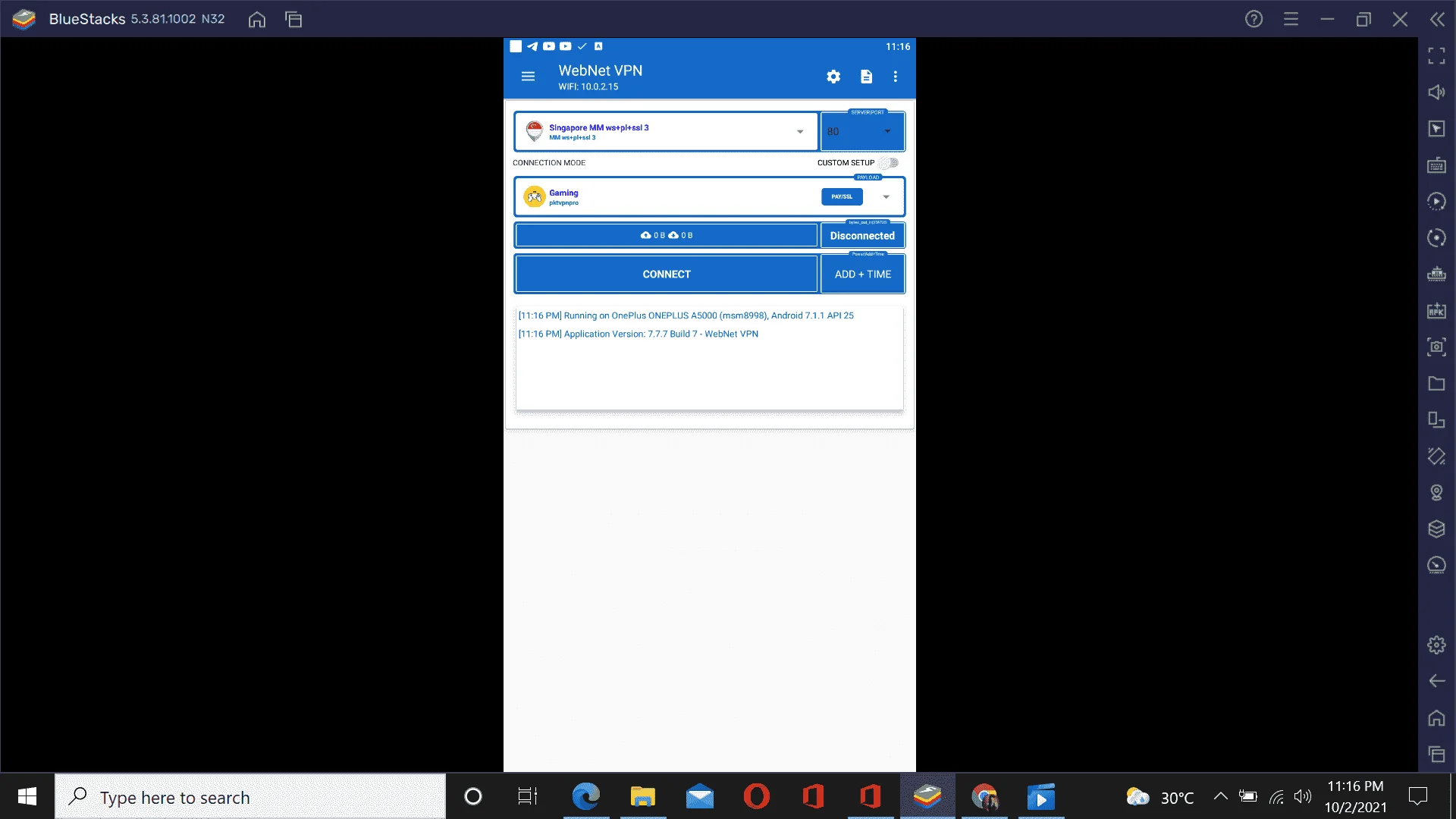
Task: Click the ADD + TIME button
Action: point(863,275)
